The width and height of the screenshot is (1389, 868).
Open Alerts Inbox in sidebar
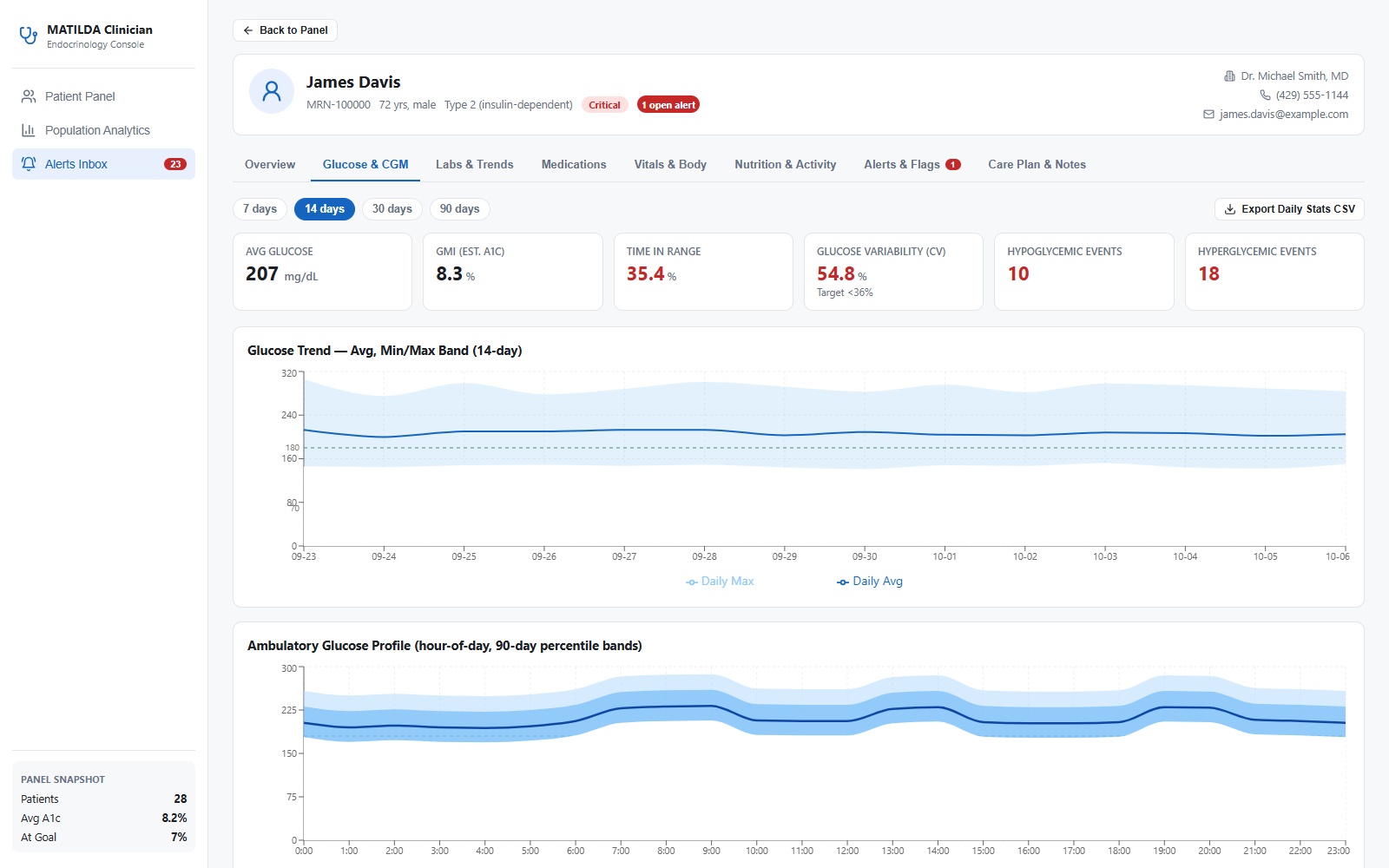pyautogui.click(x=103, y=164)
